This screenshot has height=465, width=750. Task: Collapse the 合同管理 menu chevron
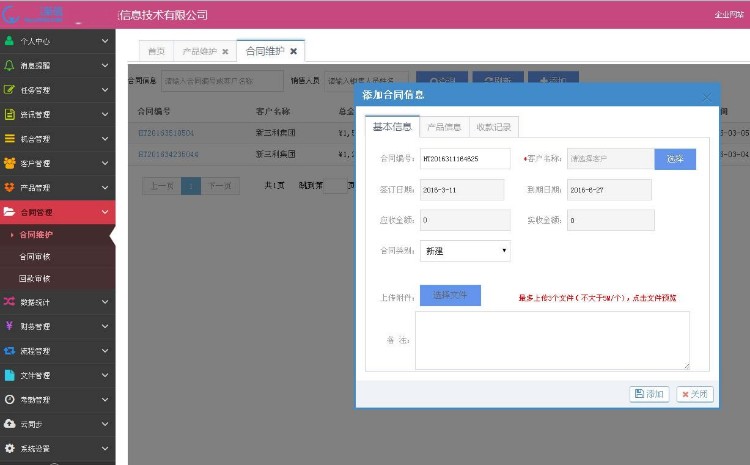pyautogui.click(x=105, y=211)
